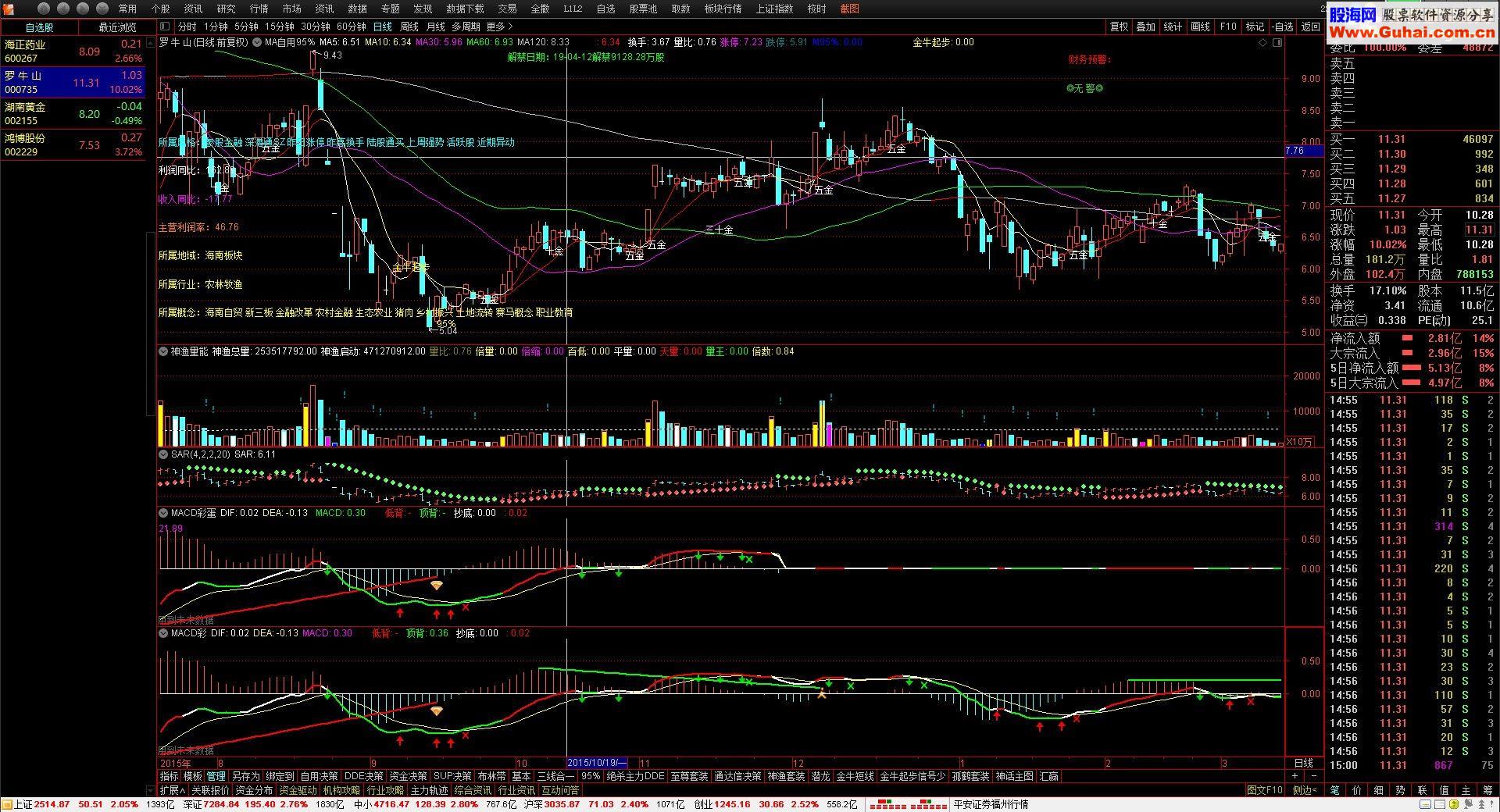Click the fourth round toolbar button
Image resolution: width=1500 pixels, height=812 pixels.
point(103,9)
